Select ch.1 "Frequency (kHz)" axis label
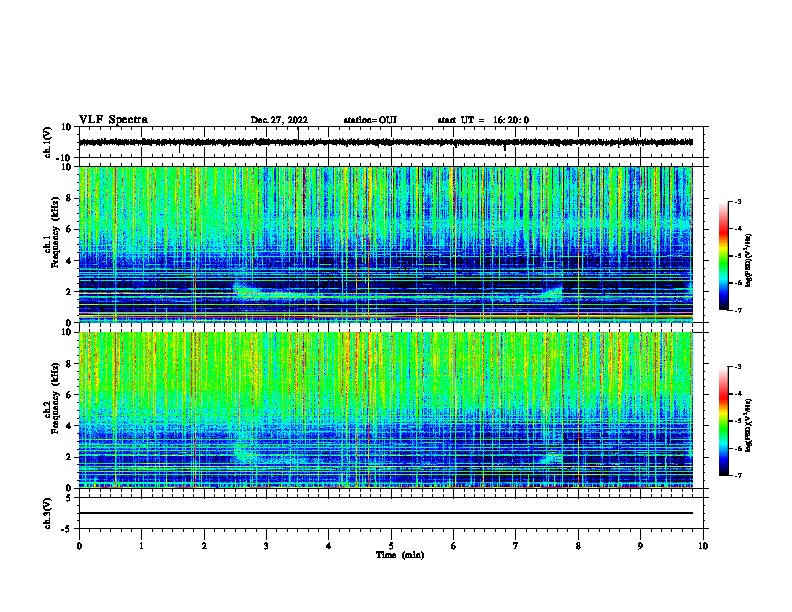 click(x=55, y=232)
